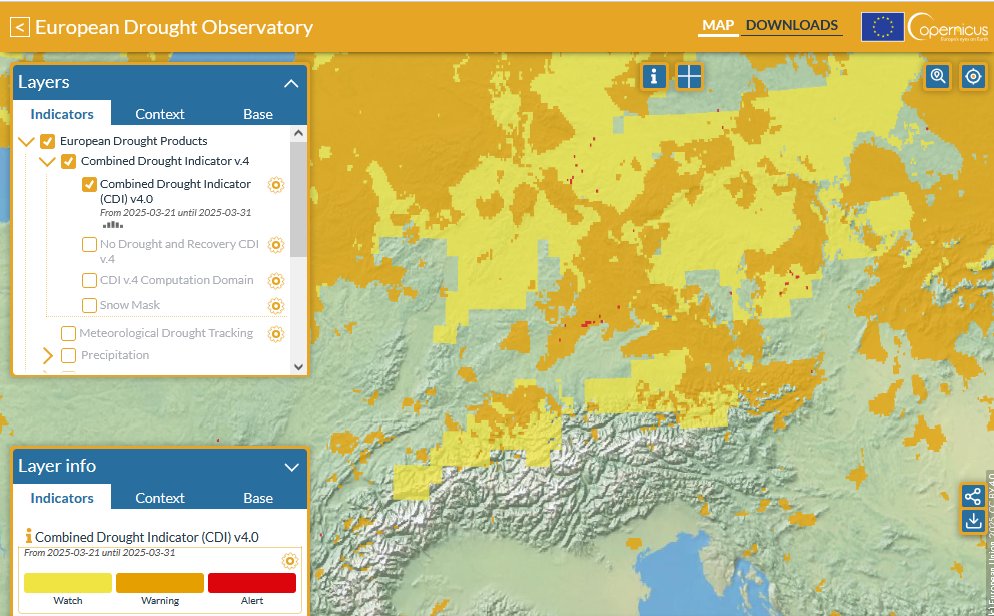Select the crosshair grid tool on the map
This screenshot has width=994, height=616.
pyautogui.click(x=689, y=77)
